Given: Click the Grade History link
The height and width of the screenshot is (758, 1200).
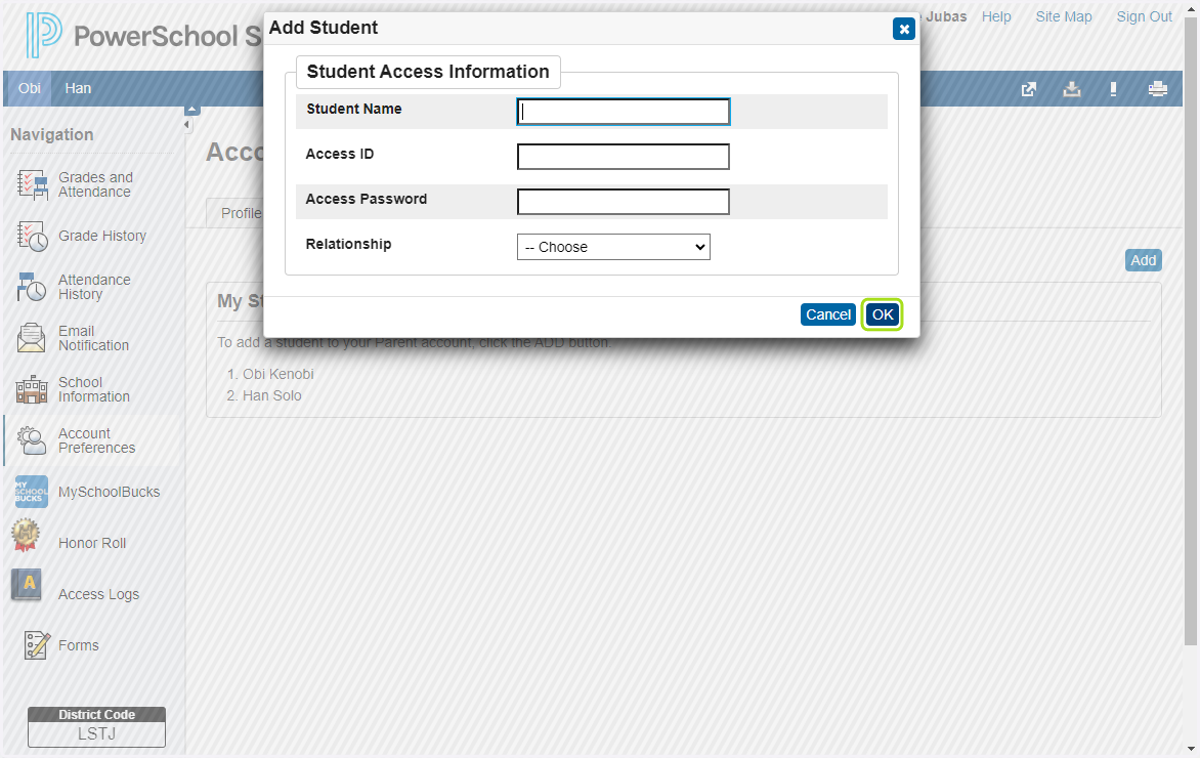Looking at the screenshot, I should coord(102,236).
